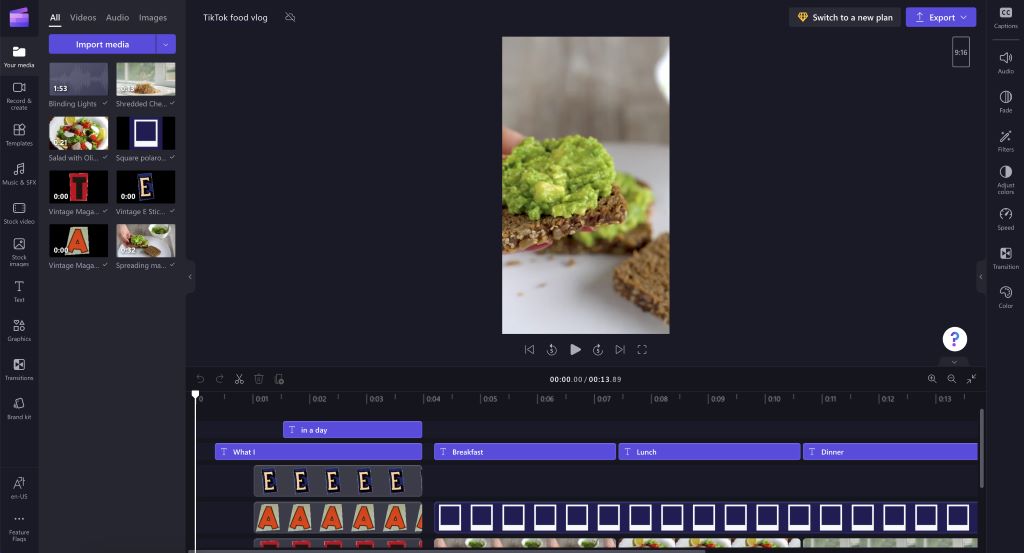Select the Square polaroid thumbnail

pyautogui.click(x=146, y=133)
